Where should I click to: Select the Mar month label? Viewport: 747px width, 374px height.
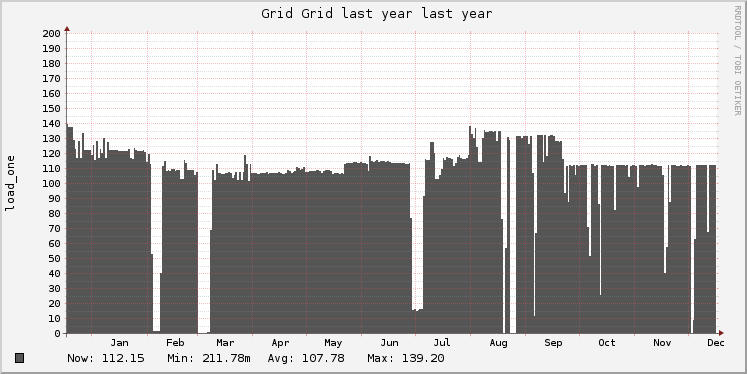coord(225,343)
